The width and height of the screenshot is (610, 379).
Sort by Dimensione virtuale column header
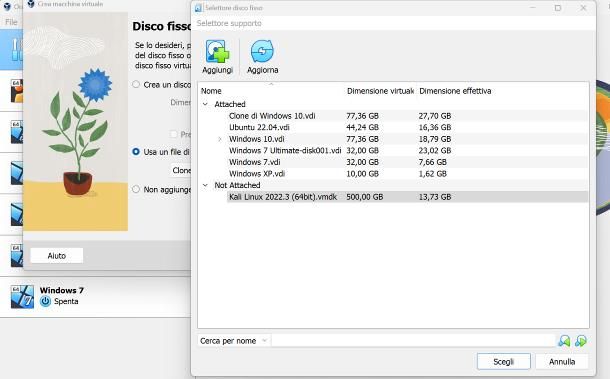click(380, 91)
